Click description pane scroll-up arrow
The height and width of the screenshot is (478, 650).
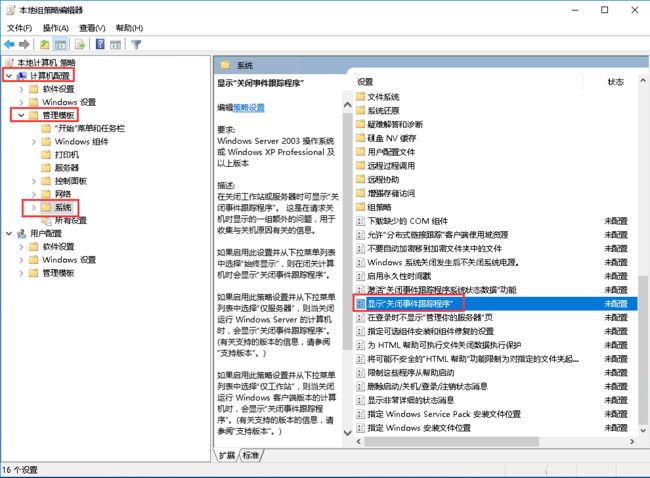pos(347,105)
